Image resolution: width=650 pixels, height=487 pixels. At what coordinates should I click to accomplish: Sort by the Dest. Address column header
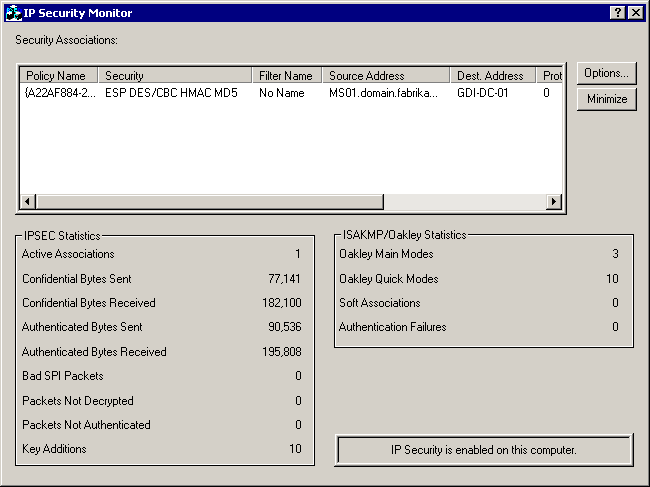coord(493,76)
